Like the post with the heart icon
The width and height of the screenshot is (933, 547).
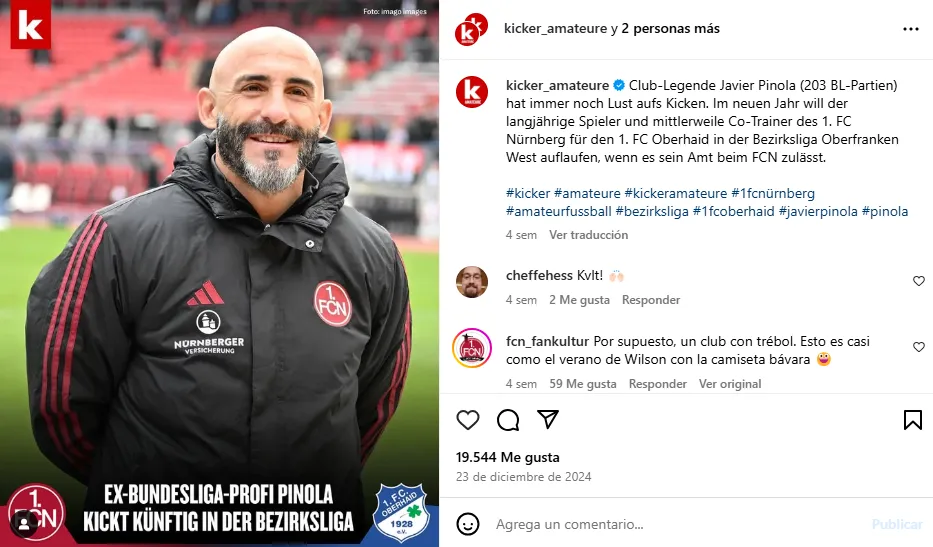pyautogui.click(x=468, y=420)
